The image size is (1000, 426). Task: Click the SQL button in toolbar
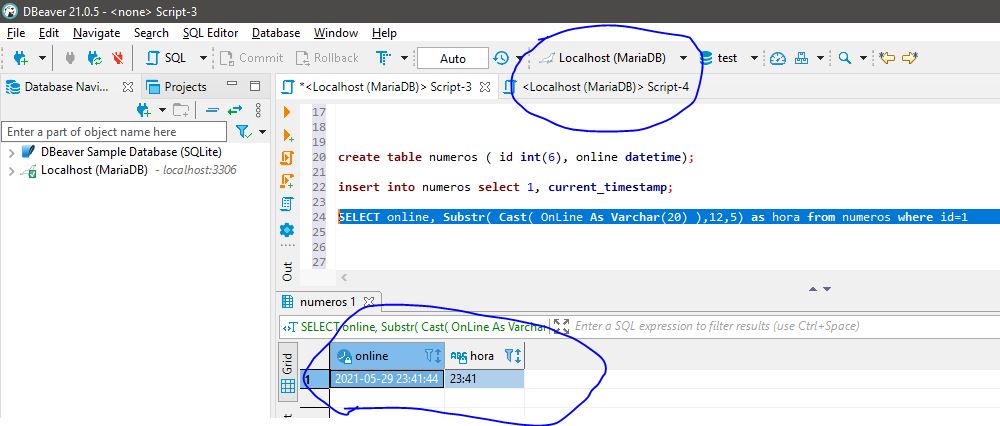pyautogui.click(x=168, y=58)
